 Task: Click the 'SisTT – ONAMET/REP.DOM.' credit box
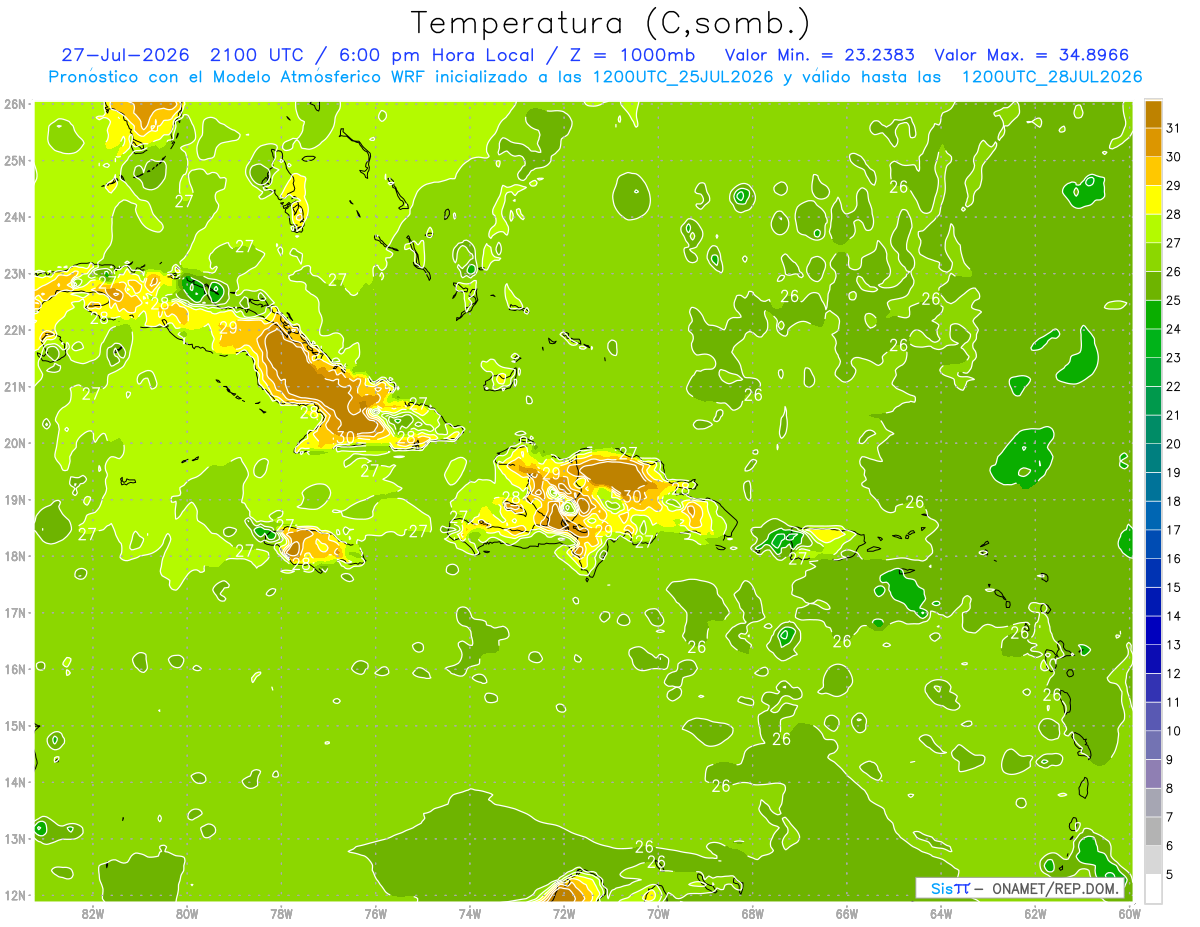coord(1020,888)
